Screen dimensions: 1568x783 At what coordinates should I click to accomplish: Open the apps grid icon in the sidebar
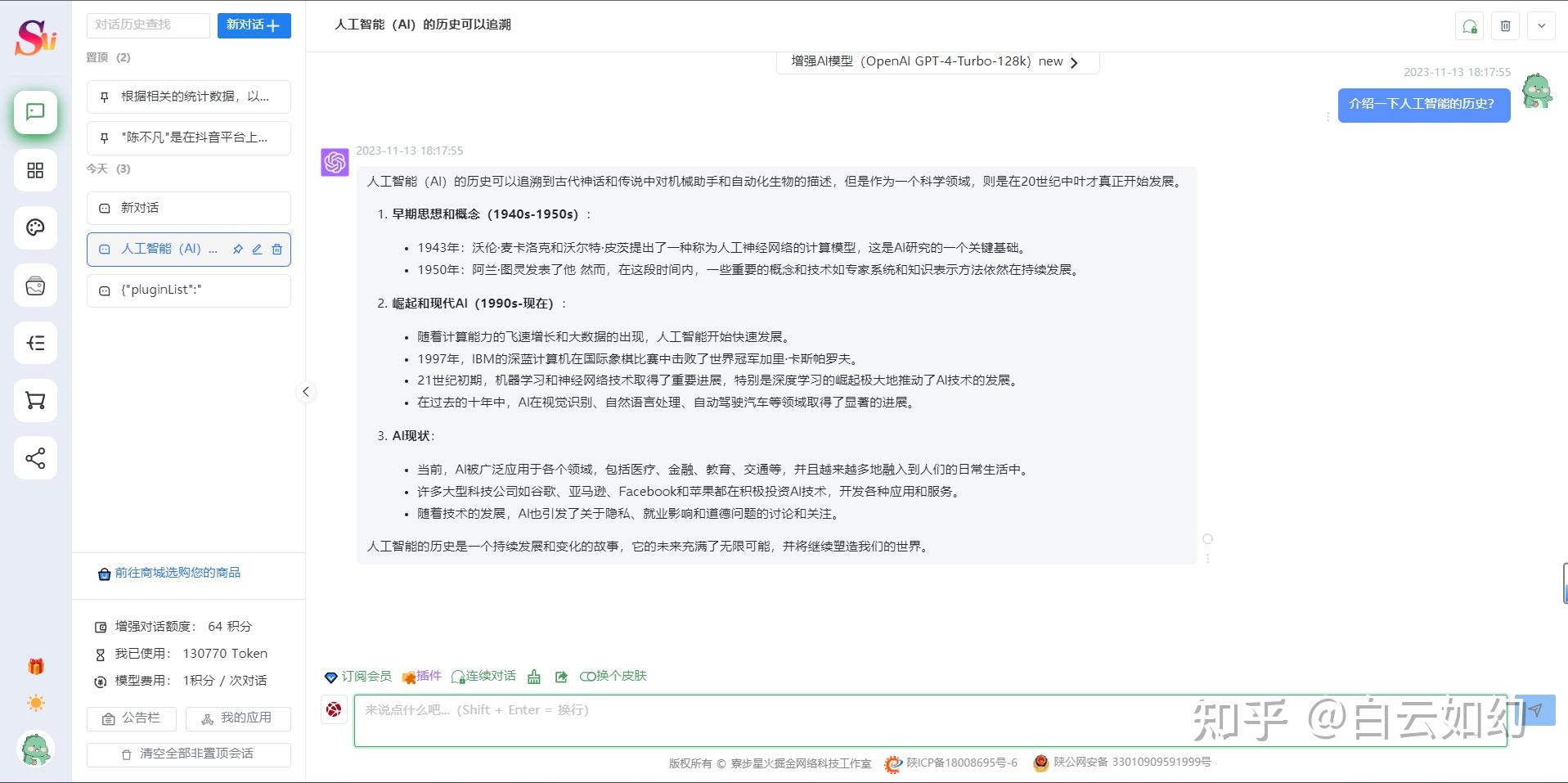click(x=35, y=170)
